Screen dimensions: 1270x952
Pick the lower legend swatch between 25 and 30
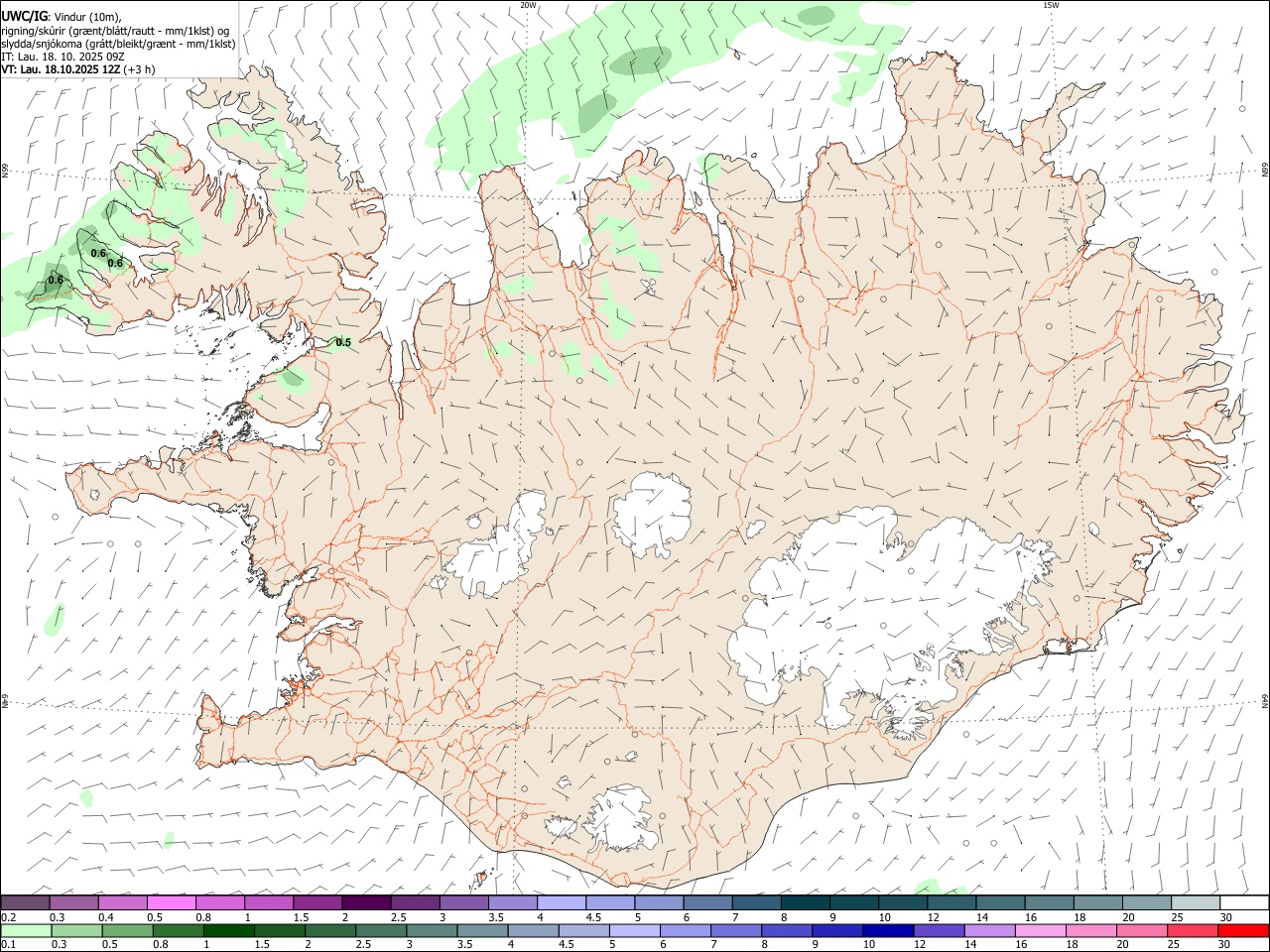coord(1192,930)
